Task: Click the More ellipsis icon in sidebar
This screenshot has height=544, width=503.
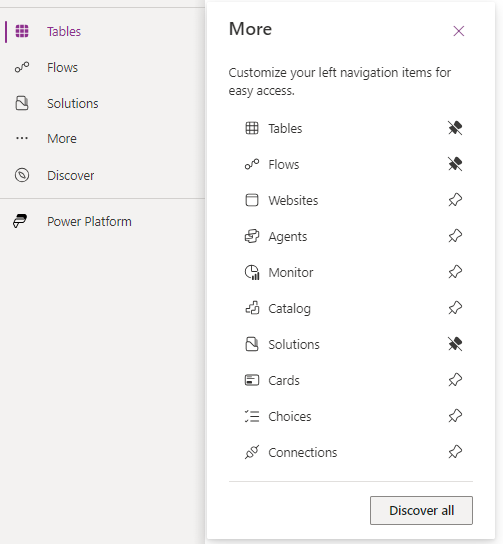Action: 22,138
